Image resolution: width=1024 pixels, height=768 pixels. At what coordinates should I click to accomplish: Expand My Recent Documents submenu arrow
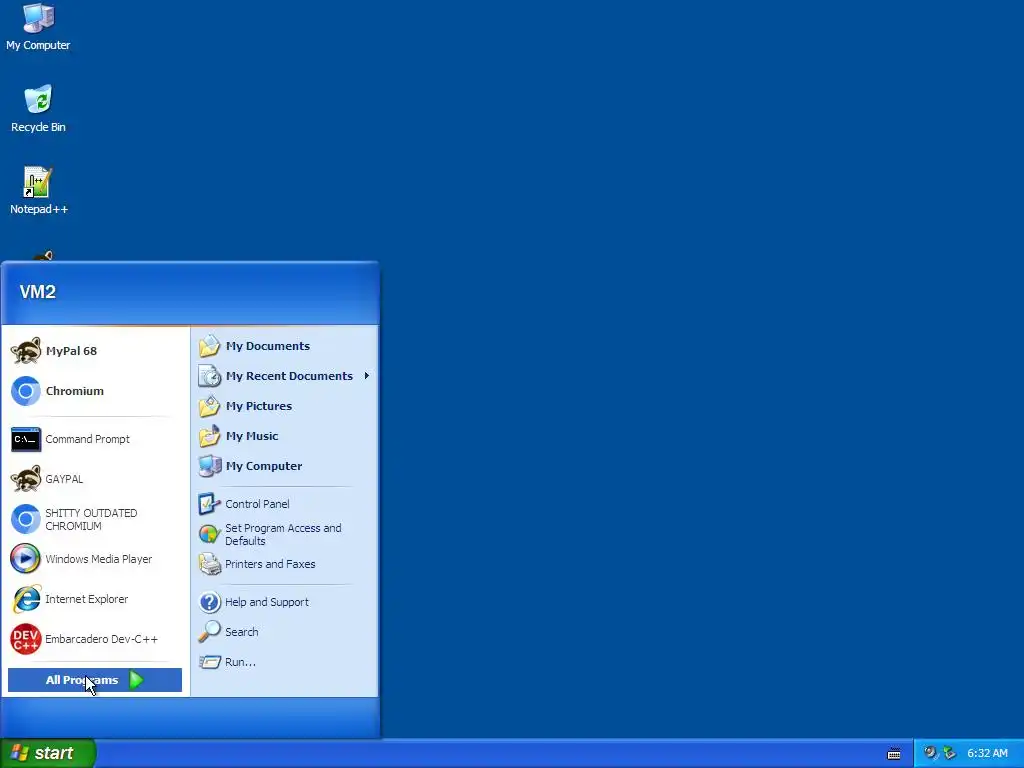(367, 376)
